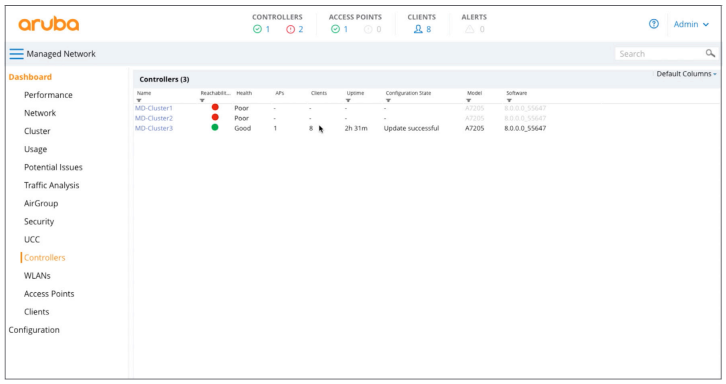Click the A7205 model cell for MD-Cluster3
The width and height of the screenshot is (726, 384).
click(475, 128)
